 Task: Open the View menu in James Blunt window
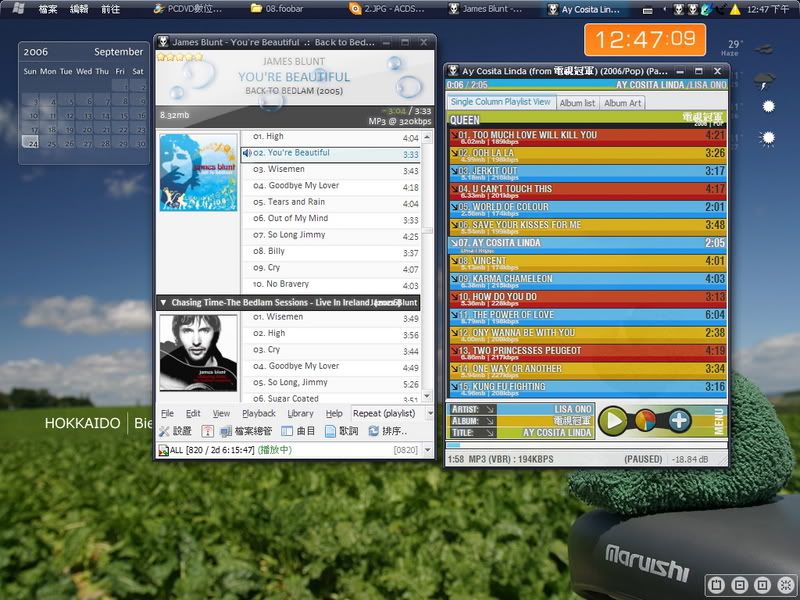click(x=221, y=413)
